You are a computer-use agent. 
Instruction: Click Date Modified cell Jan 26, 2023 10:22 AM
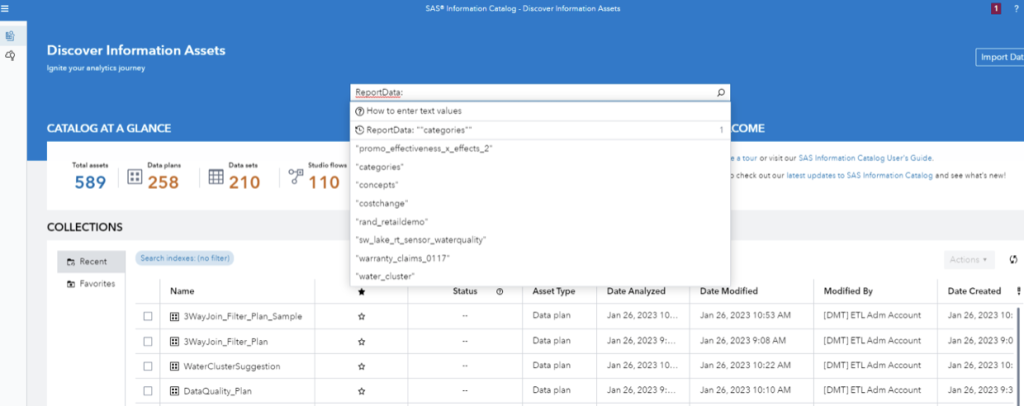click(x=745, y=366)
